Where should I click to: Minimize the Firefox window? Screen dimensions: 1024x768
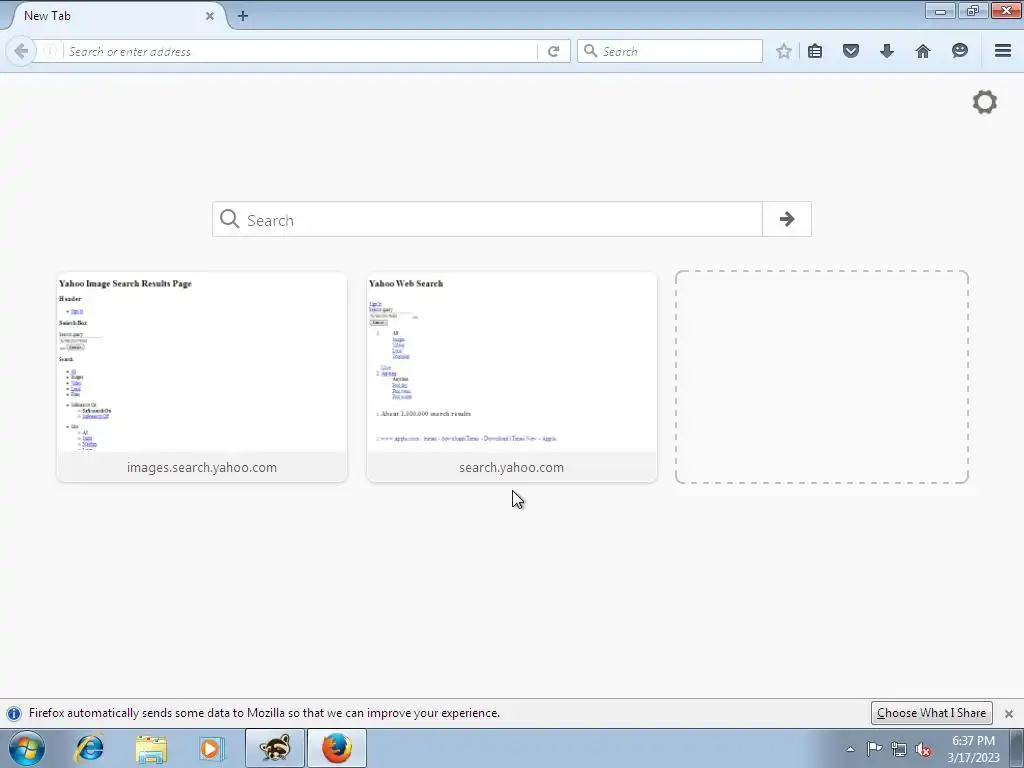940,10
